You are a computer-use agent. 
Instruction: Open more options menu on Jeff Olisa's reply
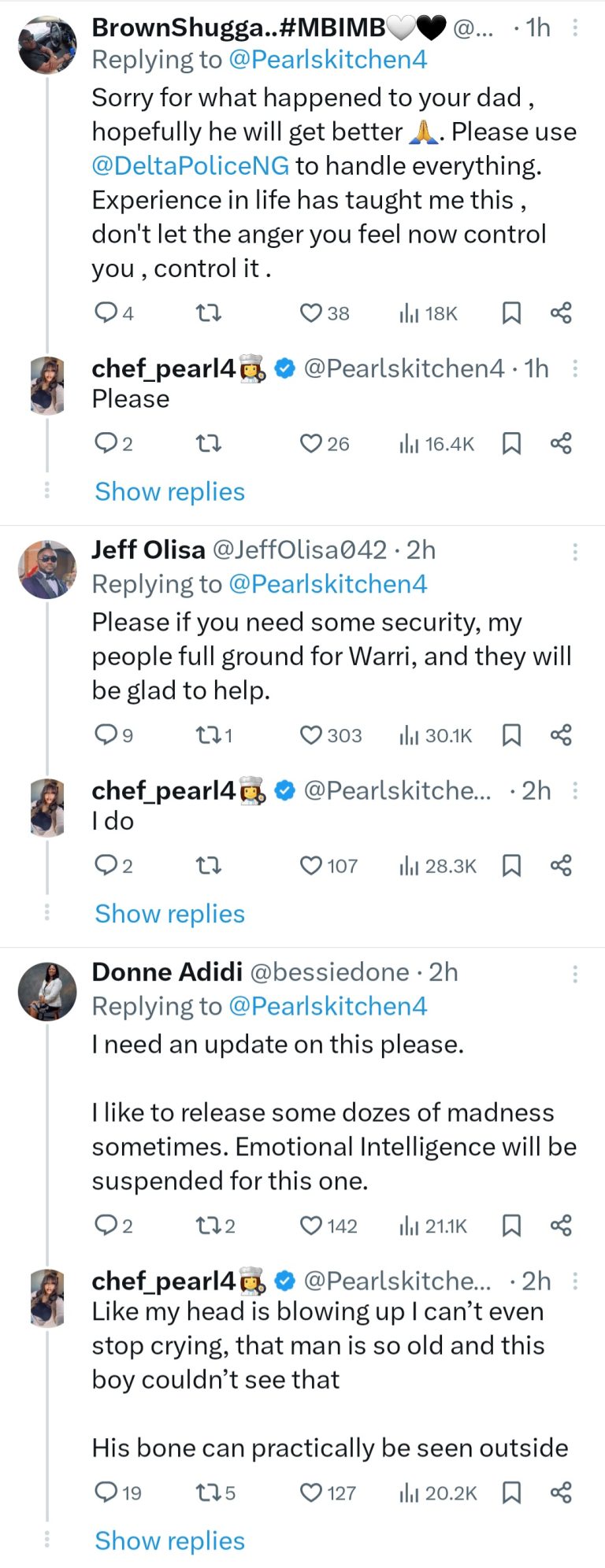pyautogui.click(x=575, y=551)
